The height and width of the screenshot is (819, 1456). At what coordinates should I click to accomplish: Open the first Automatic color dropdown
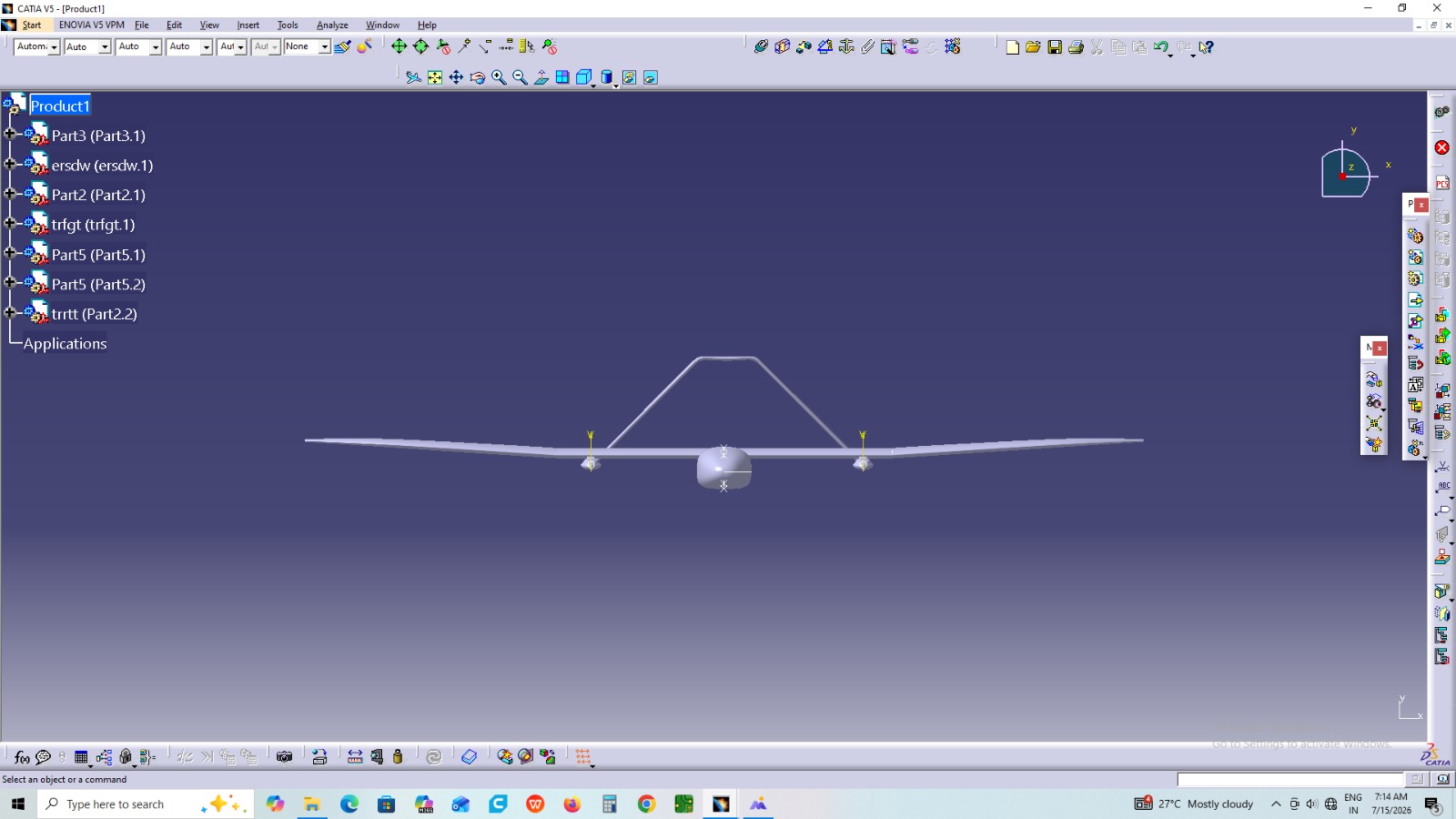click(54, 47)
